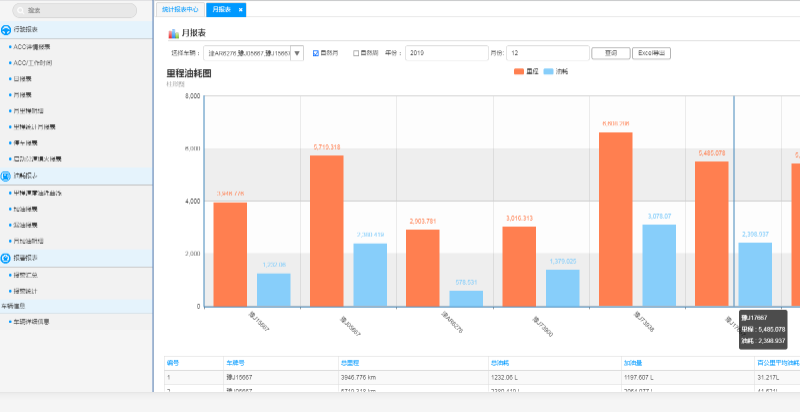The image size is (800, 412).
Task: Click the year input field showing 2019
Action: (x=445, y=53)
